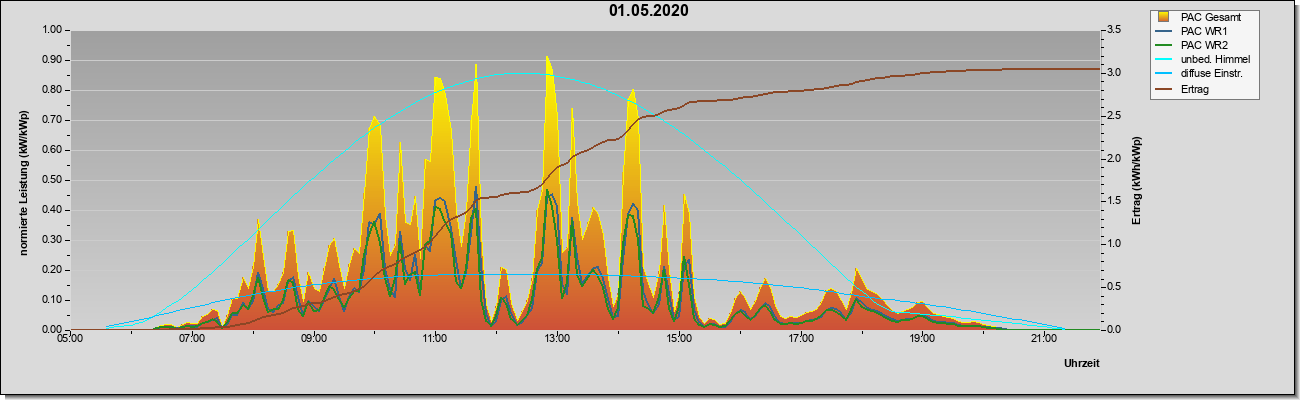
Task: Click the 0.90 left axis value
Action: click(52, 60)
